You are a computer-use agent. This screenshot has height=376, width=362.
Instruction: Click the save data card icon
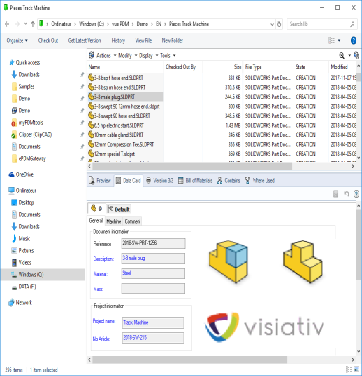pyautogui.click(x=336, y=194)
